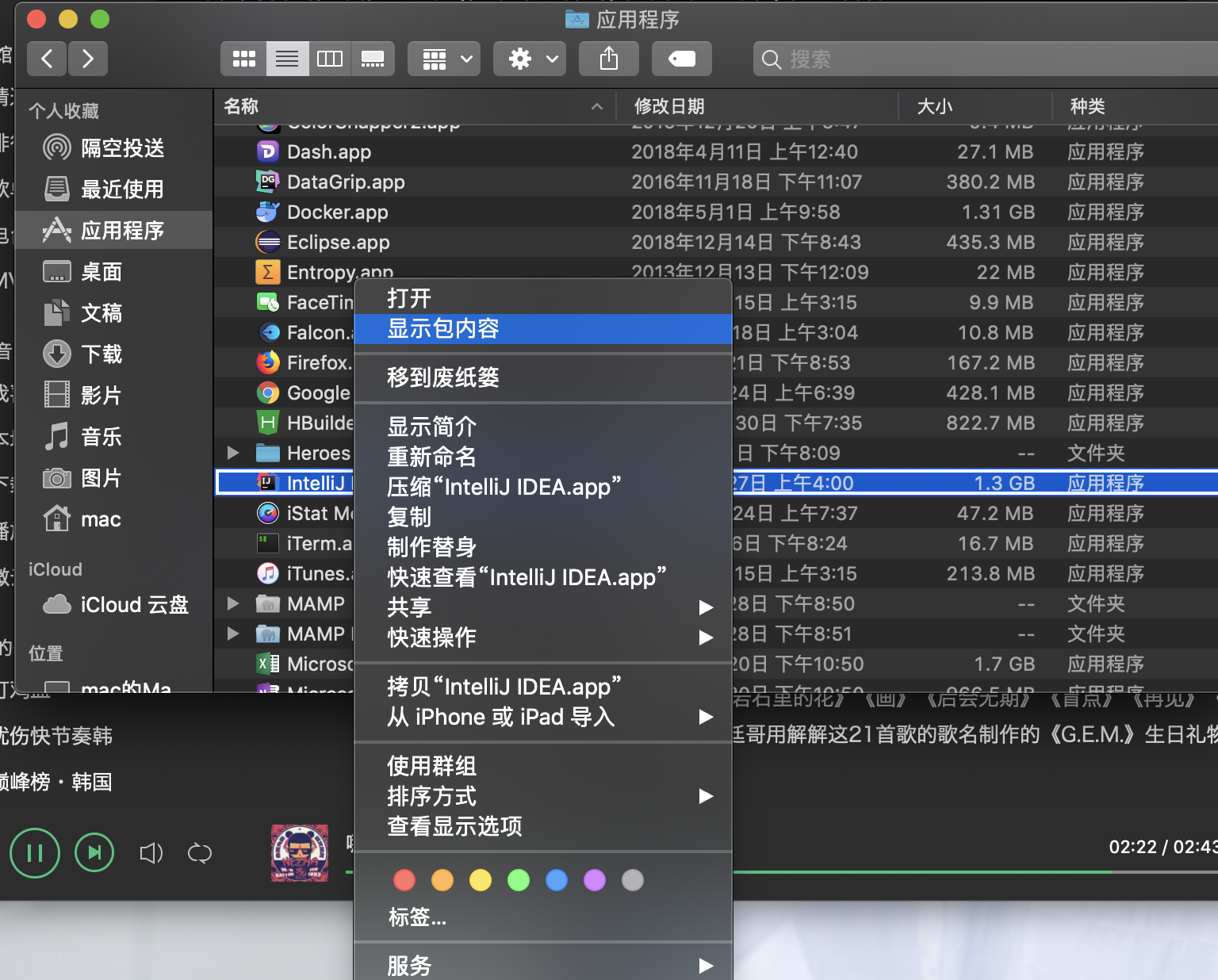Skip to next track in music player

[94, 852]
